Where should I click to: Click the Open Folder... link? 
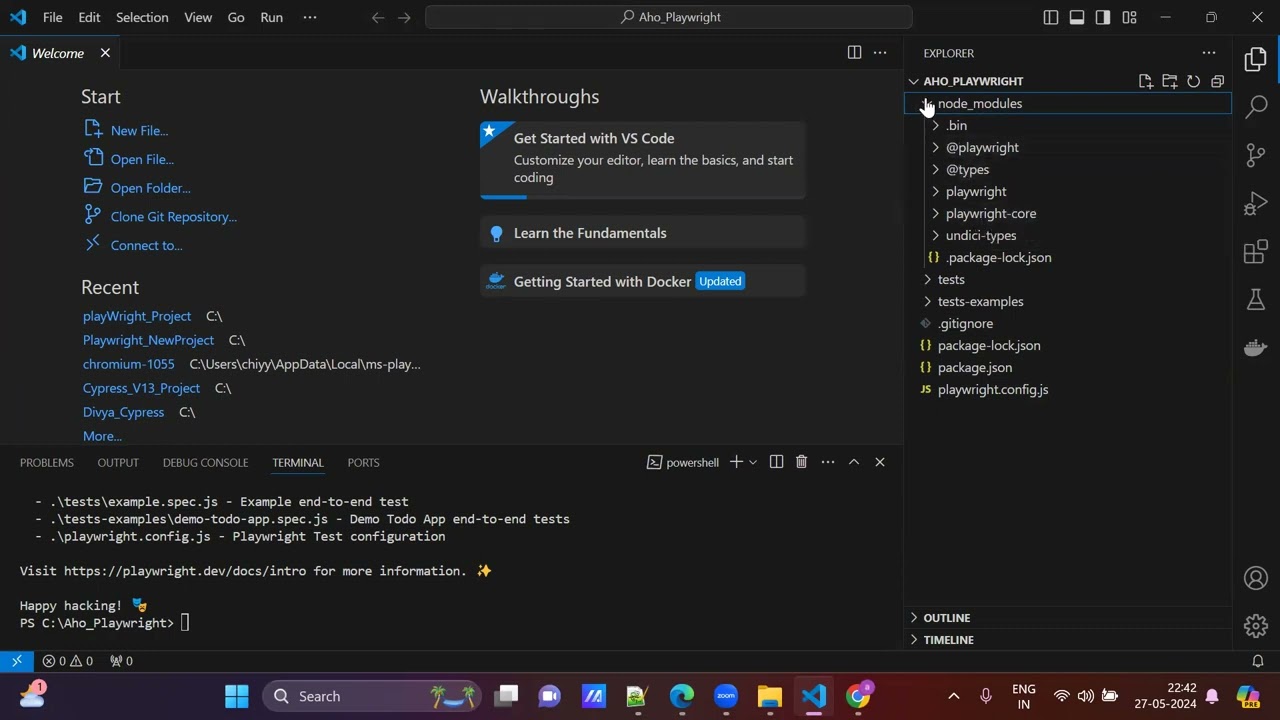pos(150,187)
